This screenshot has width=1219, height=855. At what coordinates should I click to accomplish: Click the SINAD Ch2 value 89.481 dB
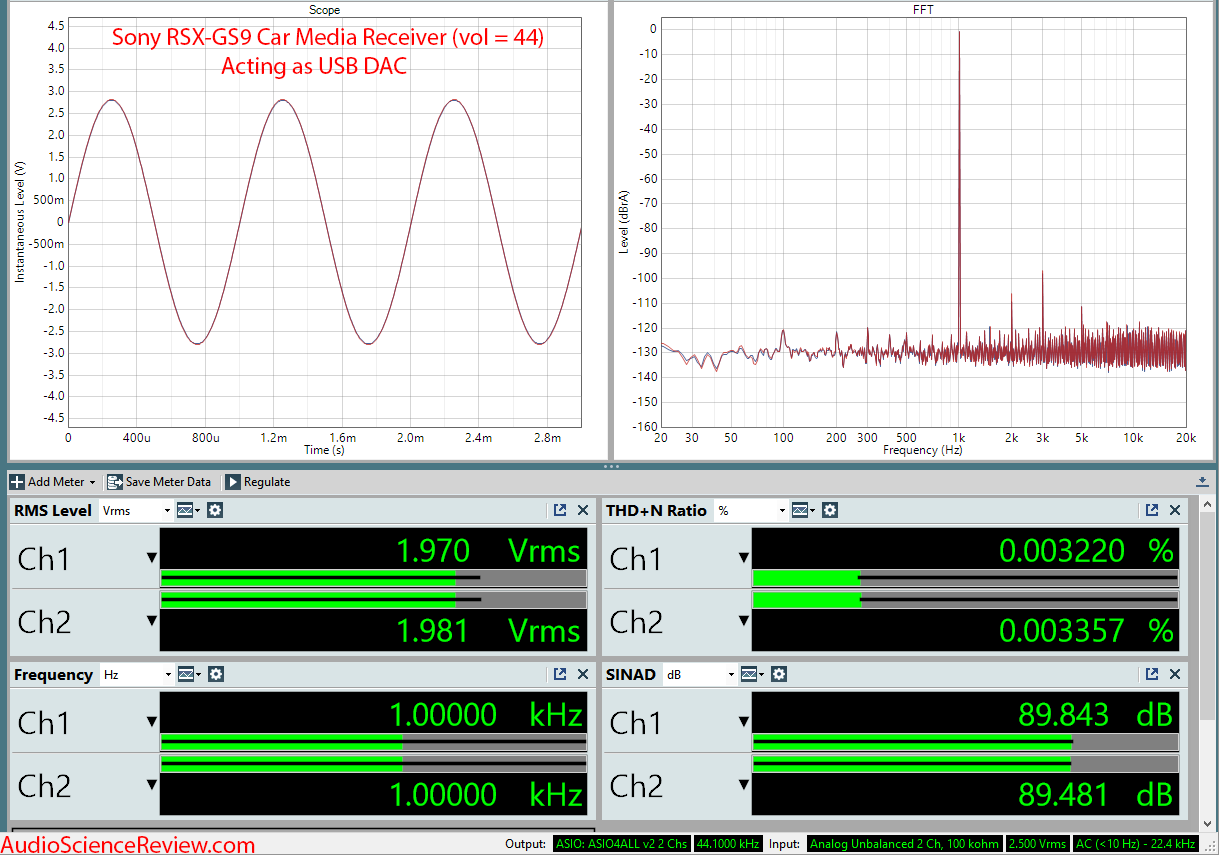[x=1095, y=794]
